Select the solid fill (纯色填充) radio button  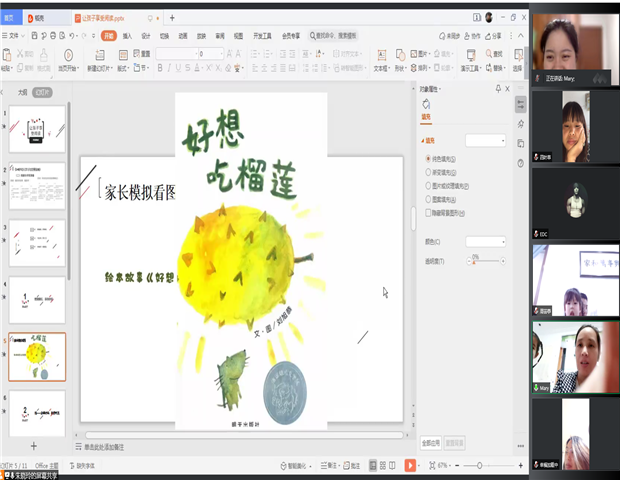point(428,158)
